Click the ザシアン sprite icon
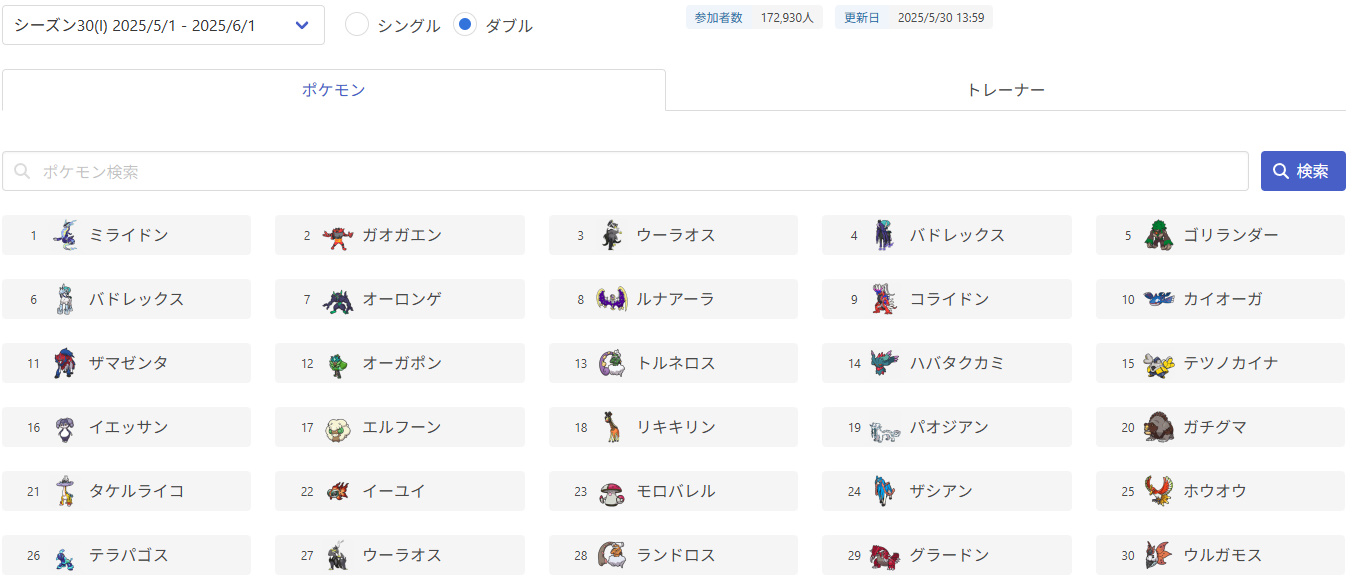 pyautogui.click(x=883, y=491)
